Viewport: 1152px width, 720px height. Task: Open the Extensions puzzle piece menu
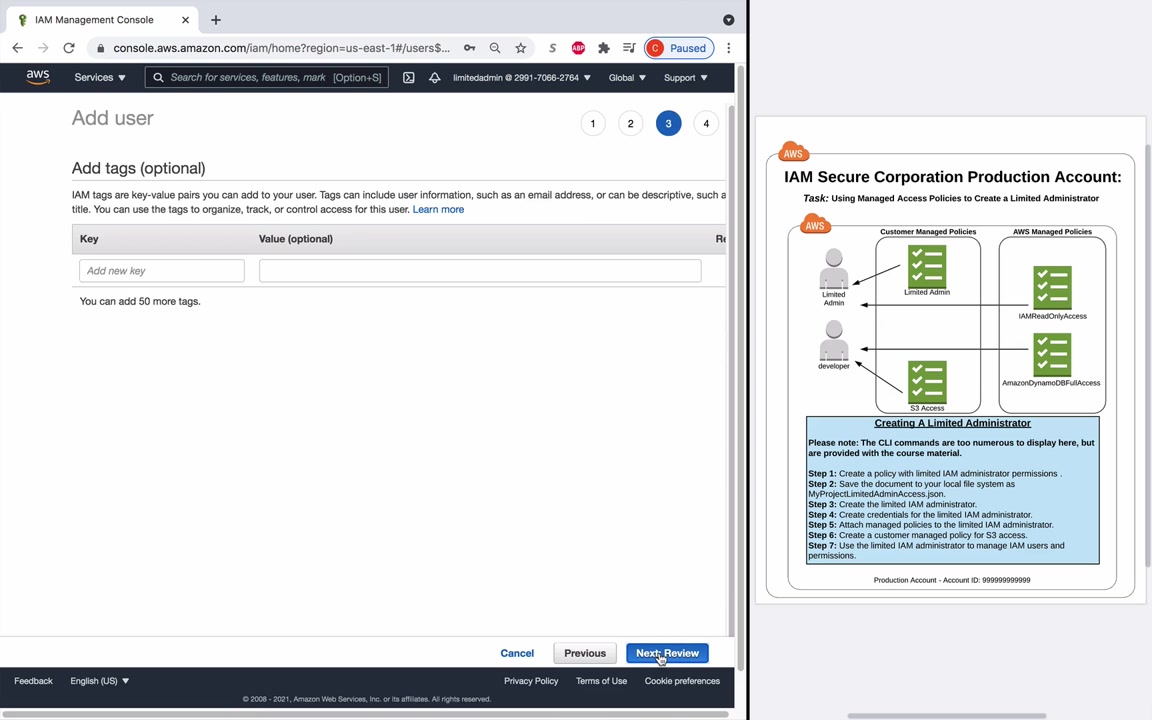pos(604,48)
